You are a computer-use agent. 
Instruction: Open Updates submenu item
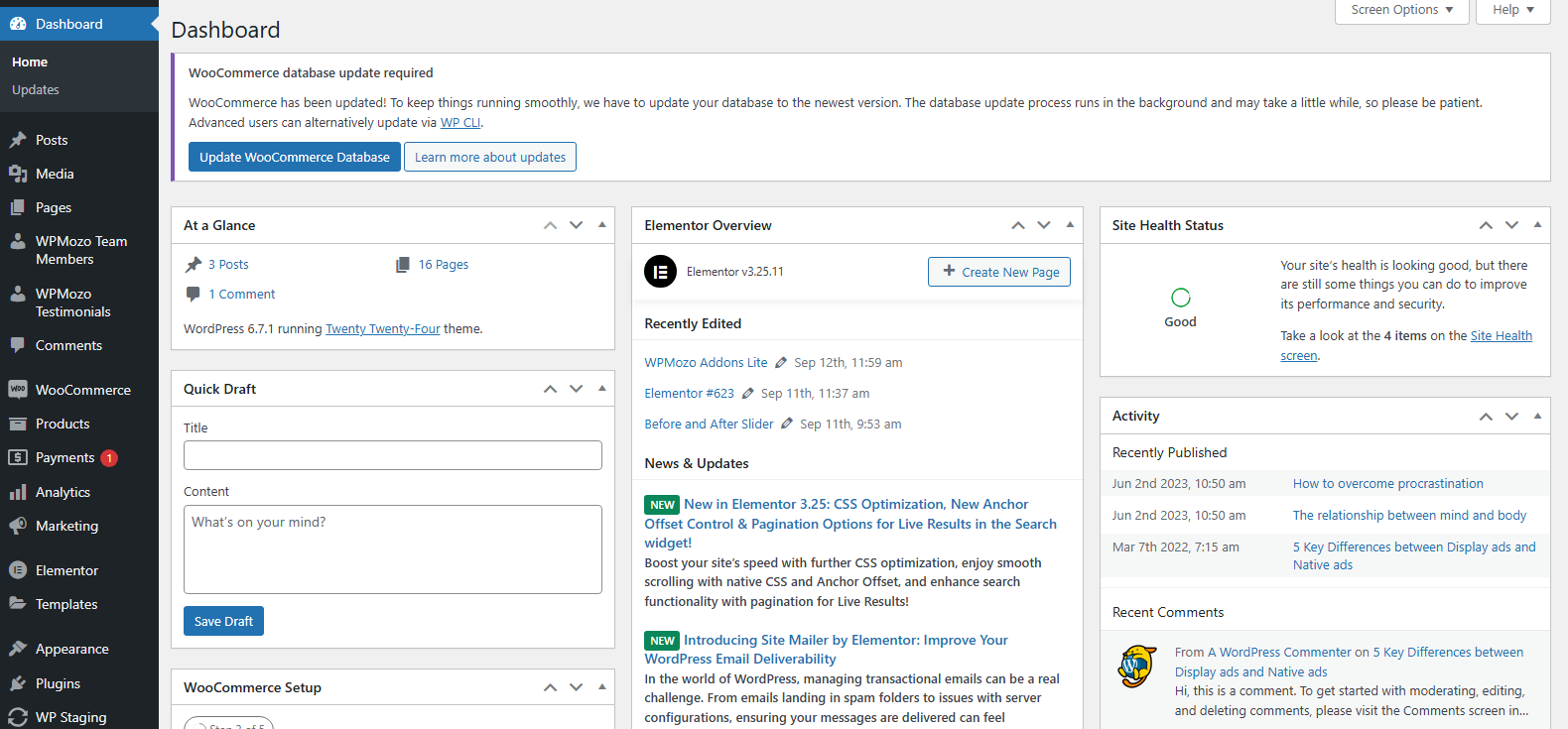pyautogui.click(x=36, y=89)
